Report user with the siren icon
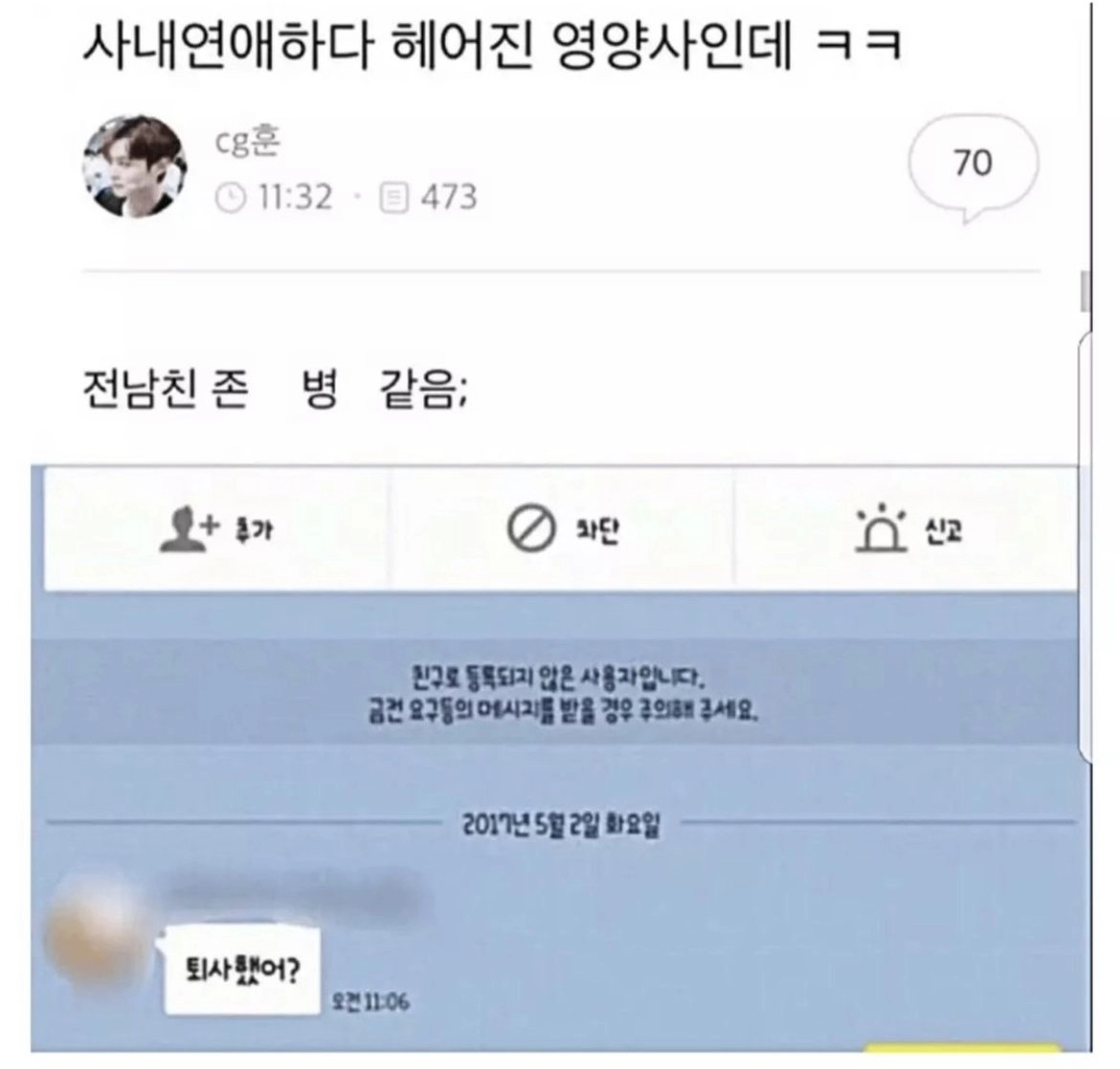 tap(881, 527)
